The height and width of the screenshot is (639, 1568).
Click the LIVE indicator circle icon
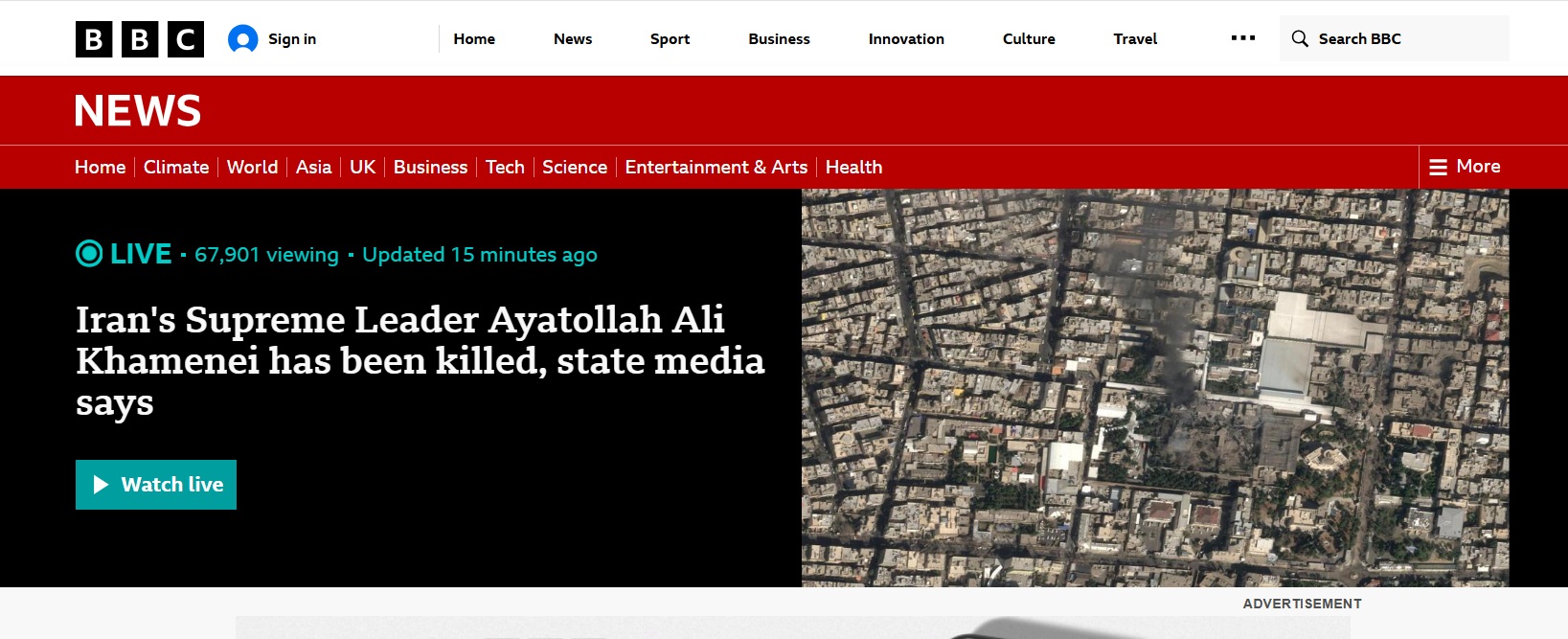(x=89, y=254)
